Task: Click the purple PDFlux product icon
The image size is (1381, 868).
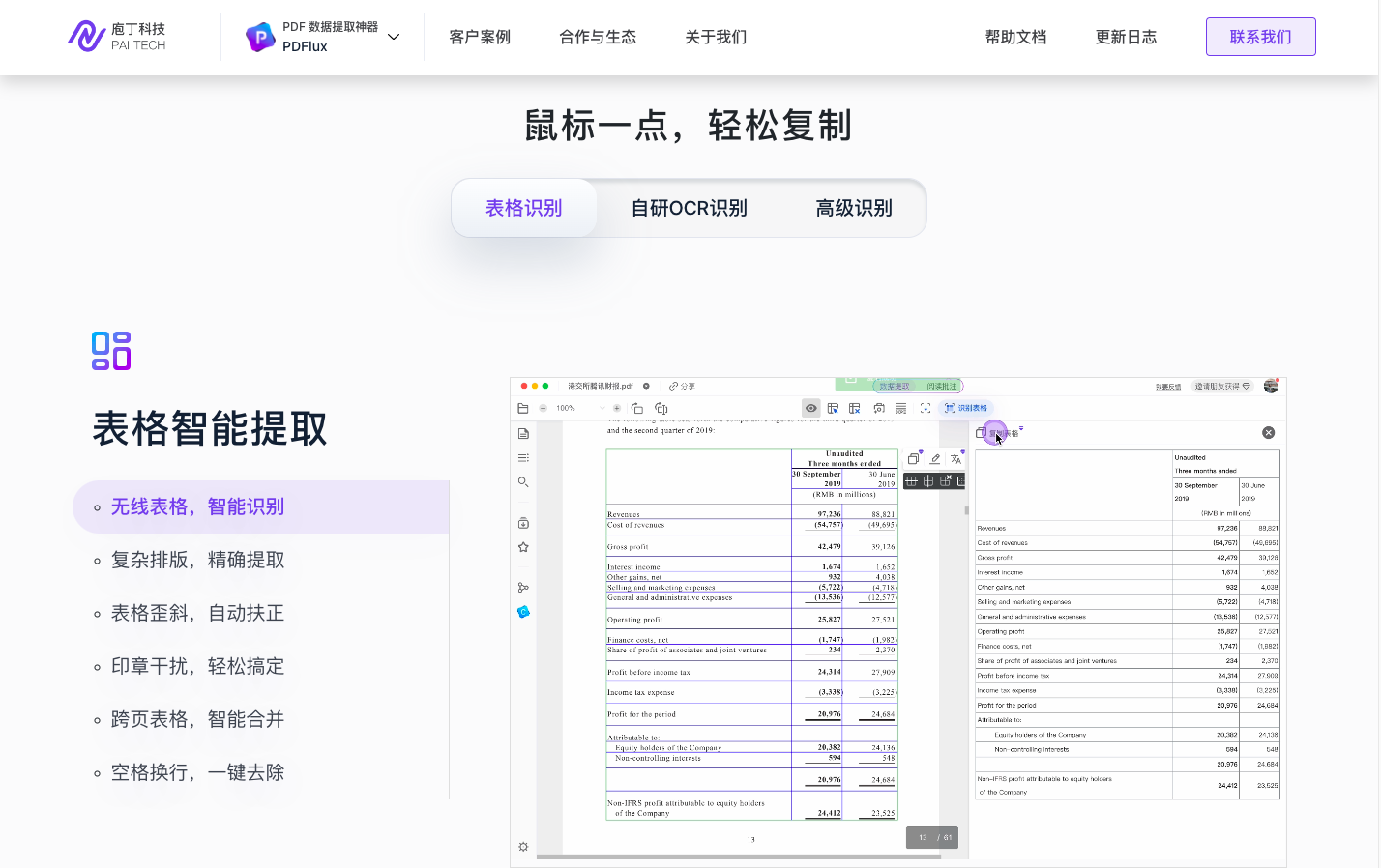Action: click(260, 37)
